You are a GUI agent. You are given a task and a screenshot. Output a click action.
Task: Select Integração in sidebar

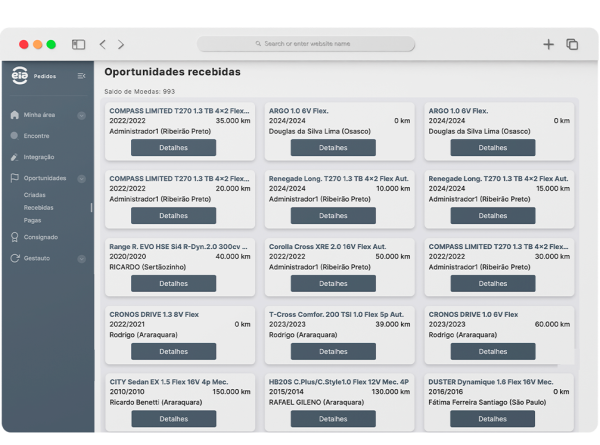(39, 157)
